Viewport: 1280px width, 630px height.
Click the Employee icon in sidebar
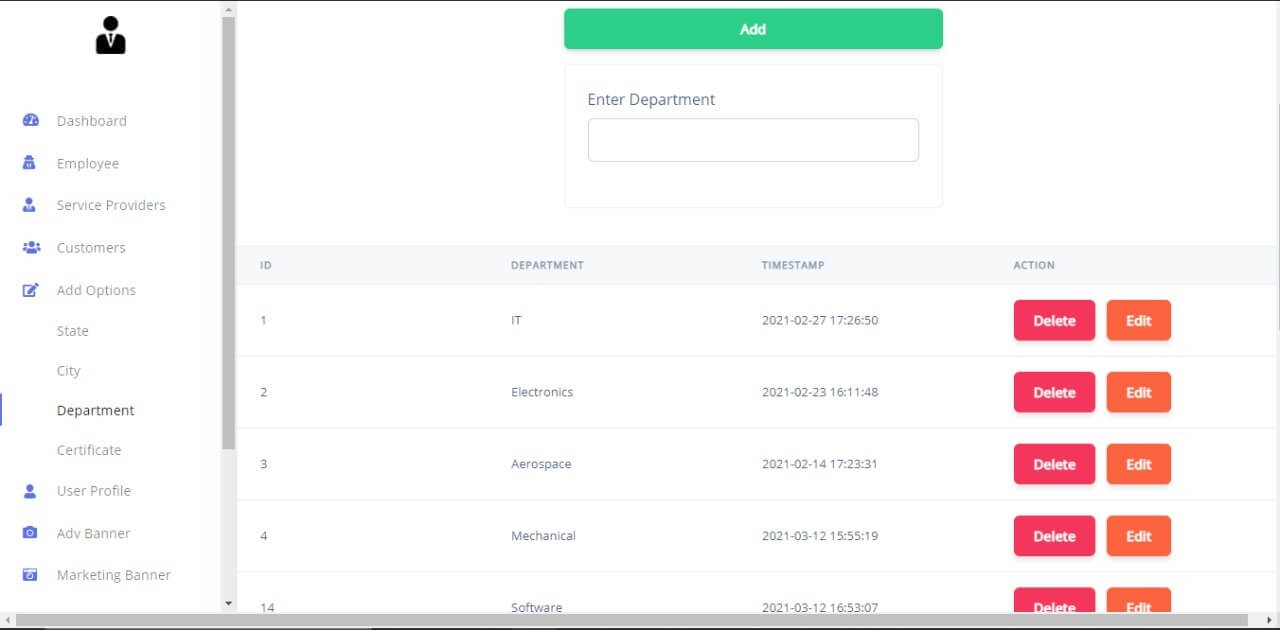click(x=30, y=163)
